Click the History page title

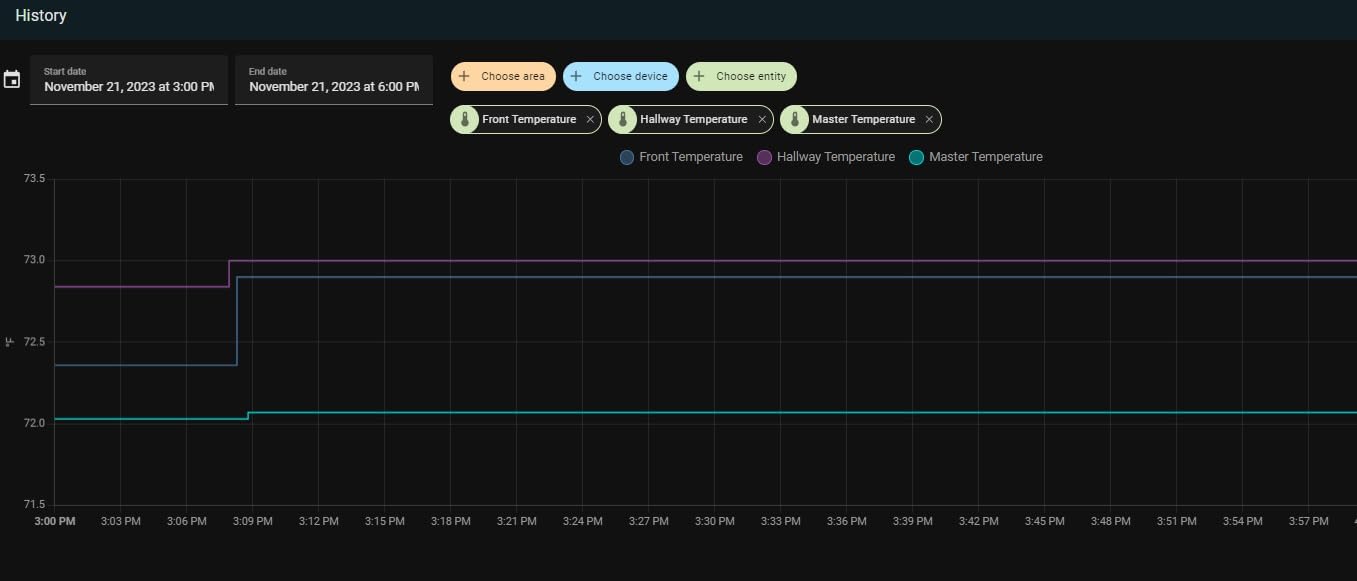click(x=41, y=16)
